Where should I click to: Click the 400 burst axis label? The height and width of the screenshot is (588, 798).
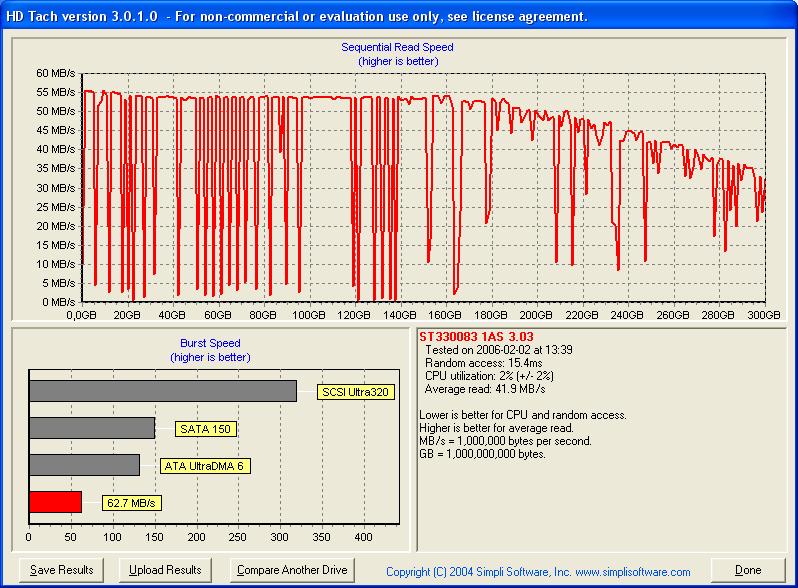pyautogui.click(x=363, y=537)
